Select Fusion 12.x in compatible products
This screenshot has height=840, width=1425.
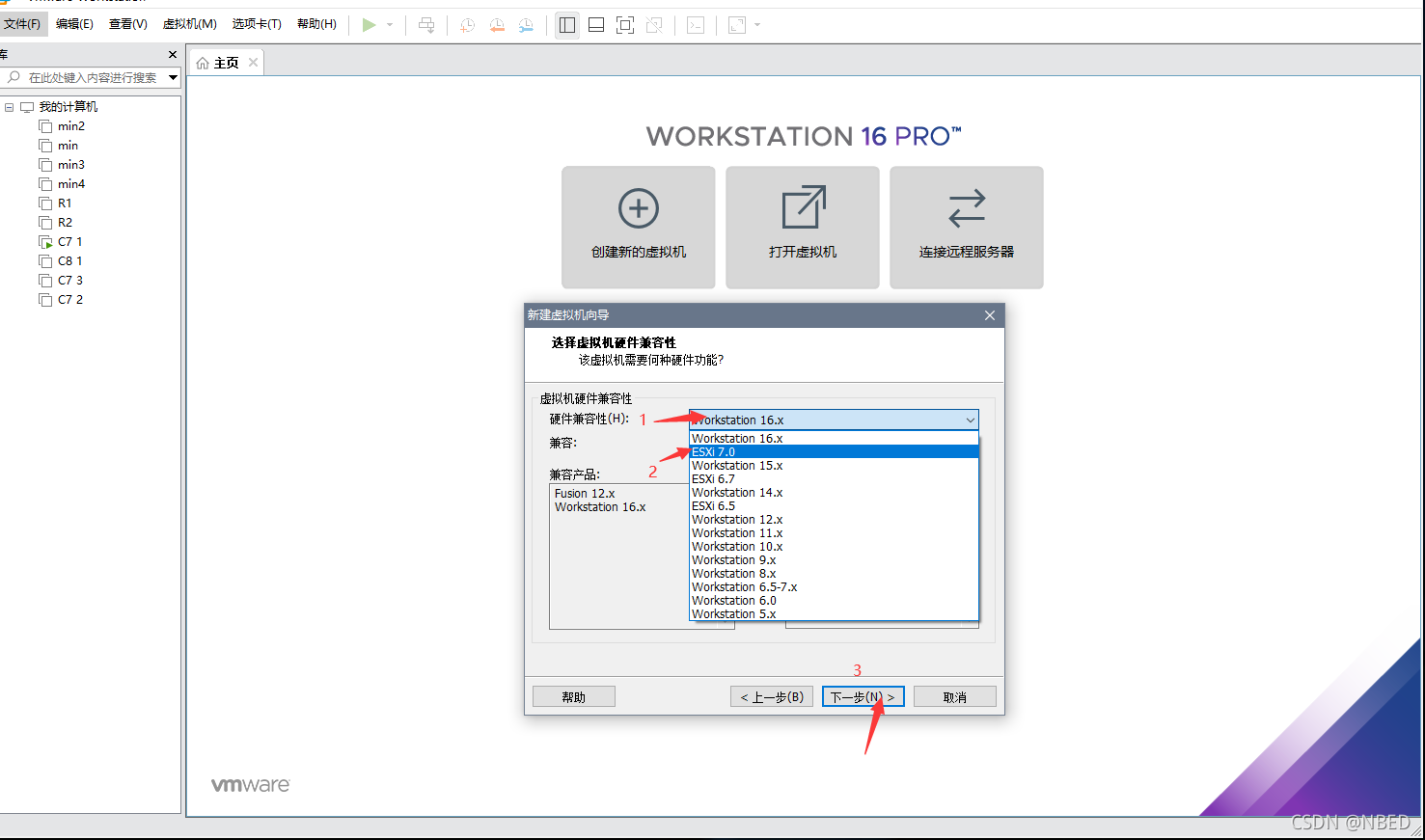585,493
